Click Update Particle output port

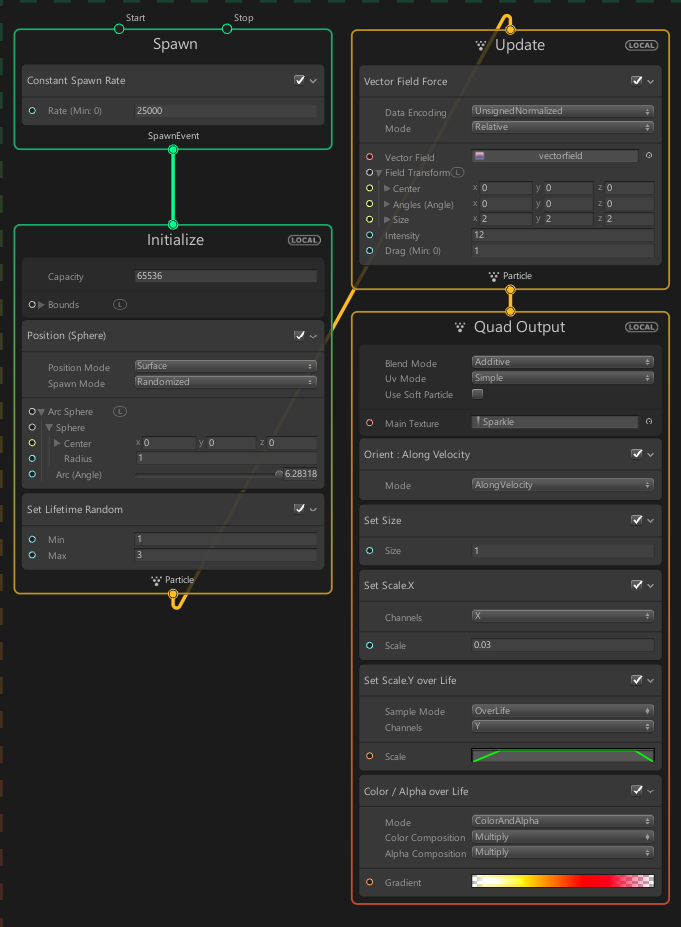pyautogui.click(x=510, y=290)
